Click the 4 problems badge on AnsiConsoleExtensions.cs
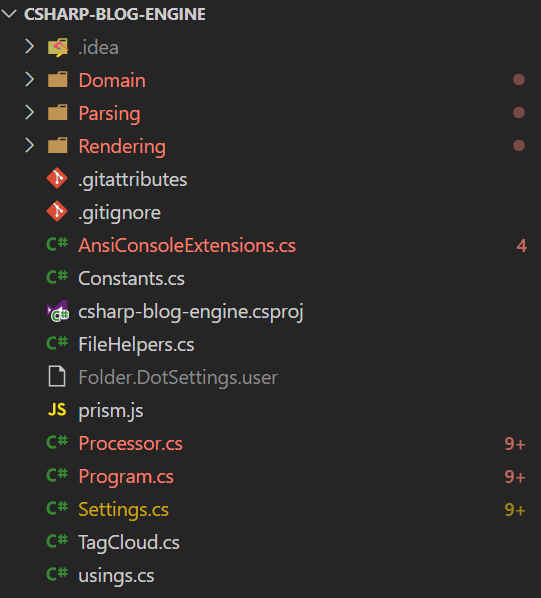 point(522,246)
